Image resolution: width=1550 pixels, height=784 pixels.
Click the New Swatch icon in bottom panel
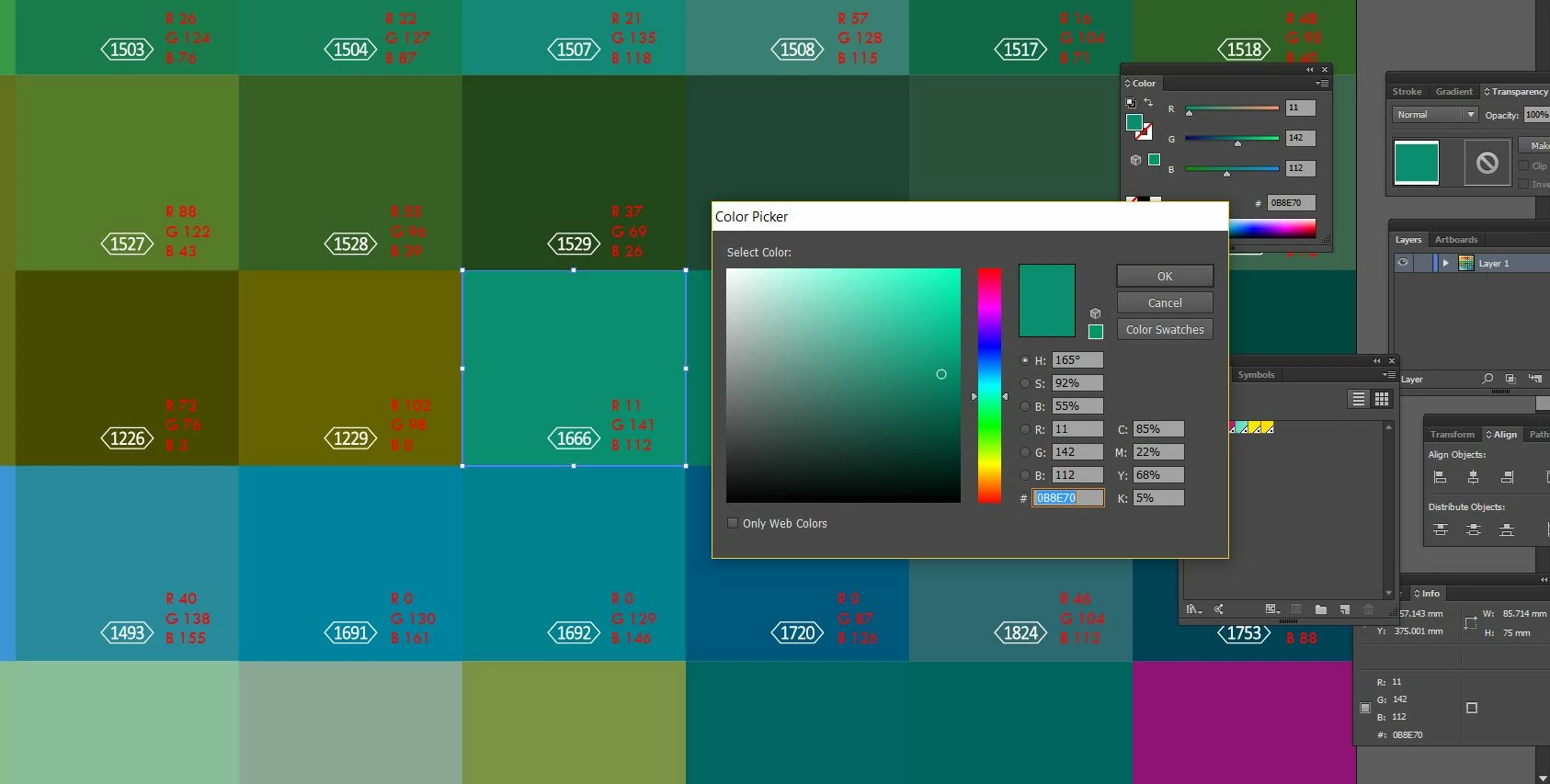(x=1345, y=609)
